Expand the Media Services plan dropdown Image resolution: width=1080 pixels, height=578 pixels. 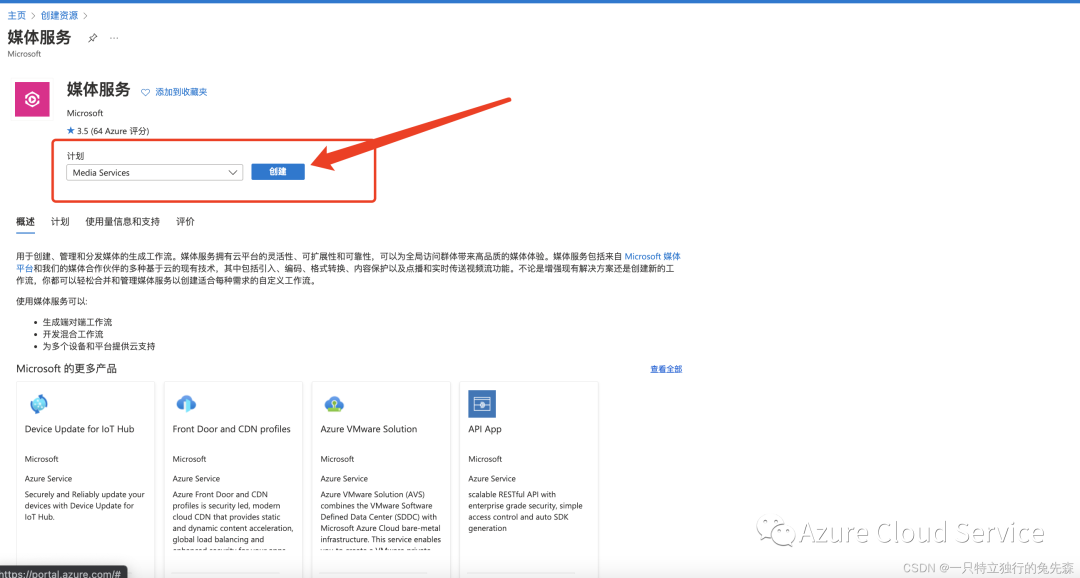tap(154, 172)
